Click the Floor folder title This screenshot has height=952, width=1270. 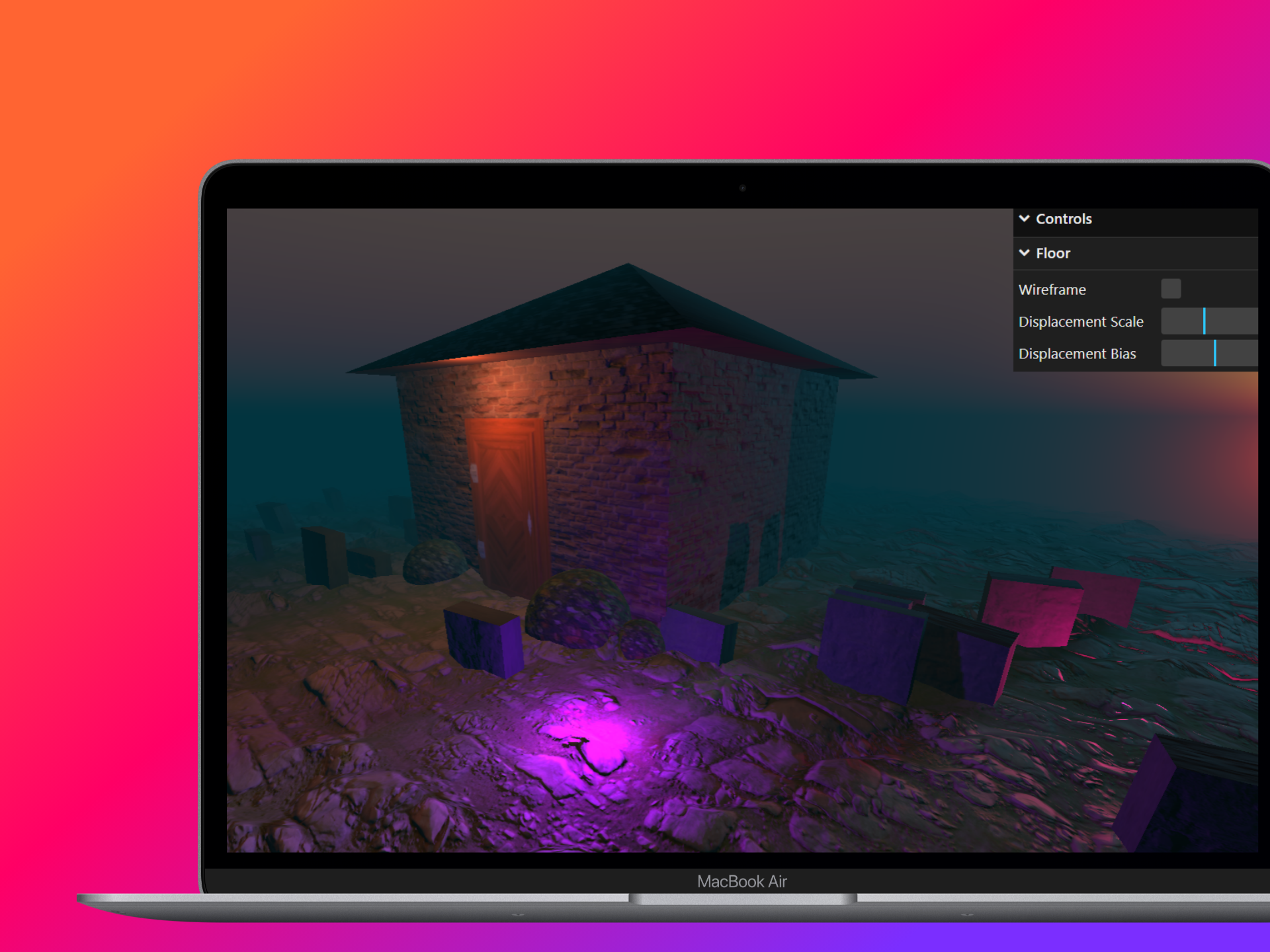(1052, 253)
